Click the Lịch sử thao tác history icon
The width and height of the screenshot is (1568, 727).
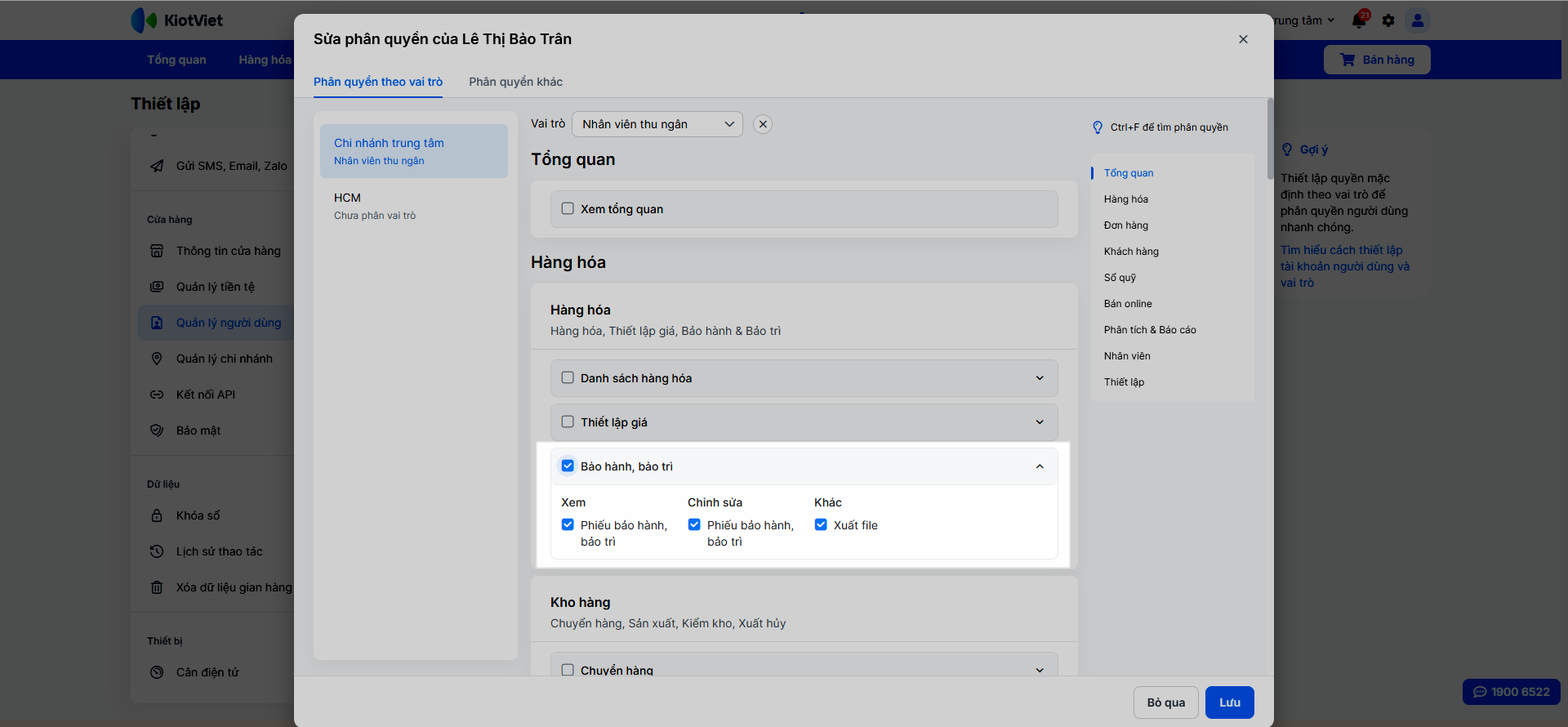157,551
